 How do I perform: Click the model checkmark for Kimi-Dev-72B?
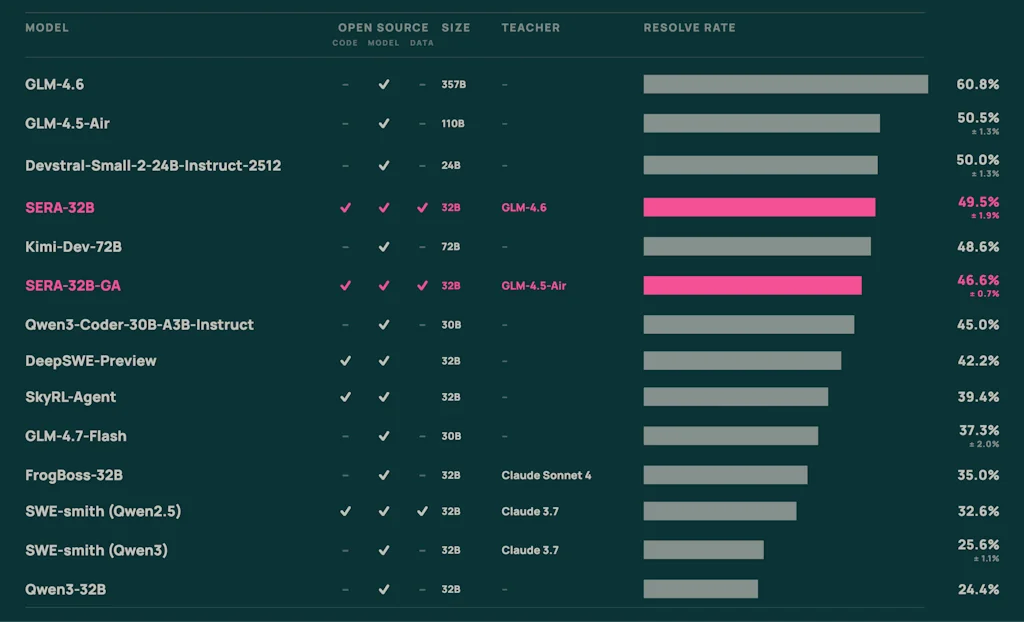click(383, 246)
